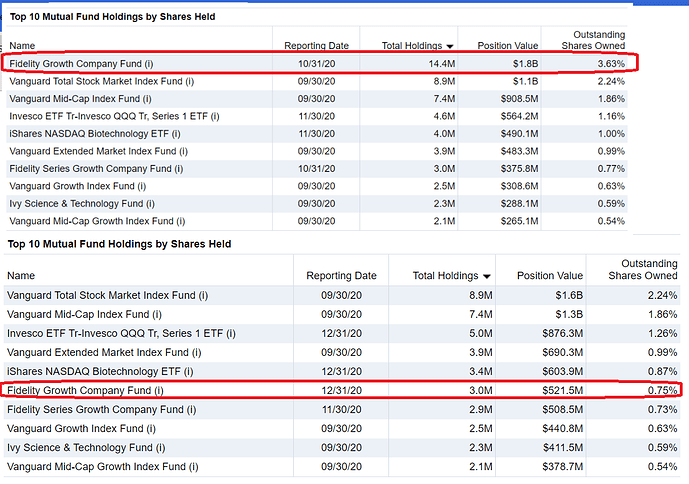Screen dimensions: 689x484
Task: Select the $378.7M position value cell
Action: 562,467
